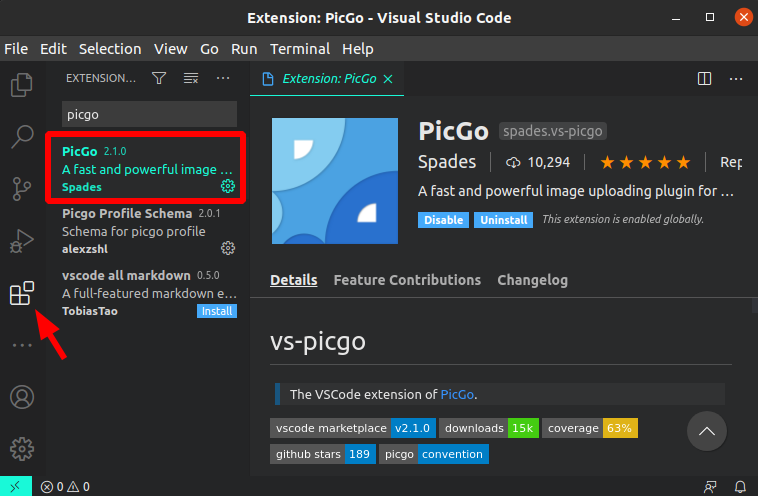Close the Extension: PicGo tab

pyautogui.click(x=388, y=79)
